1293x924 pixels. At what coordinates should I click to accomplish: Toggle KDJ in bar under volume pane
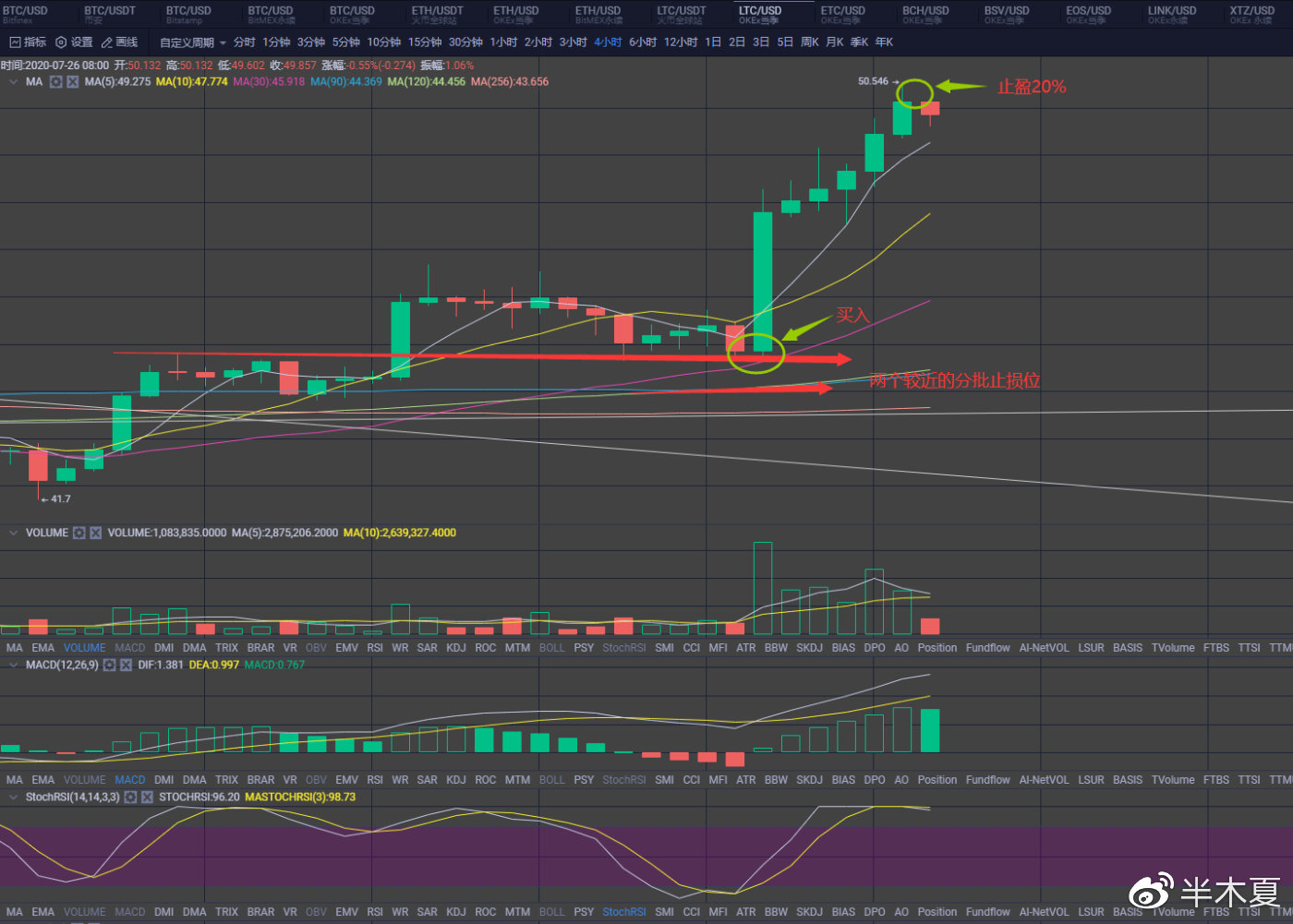click(456, 648)
